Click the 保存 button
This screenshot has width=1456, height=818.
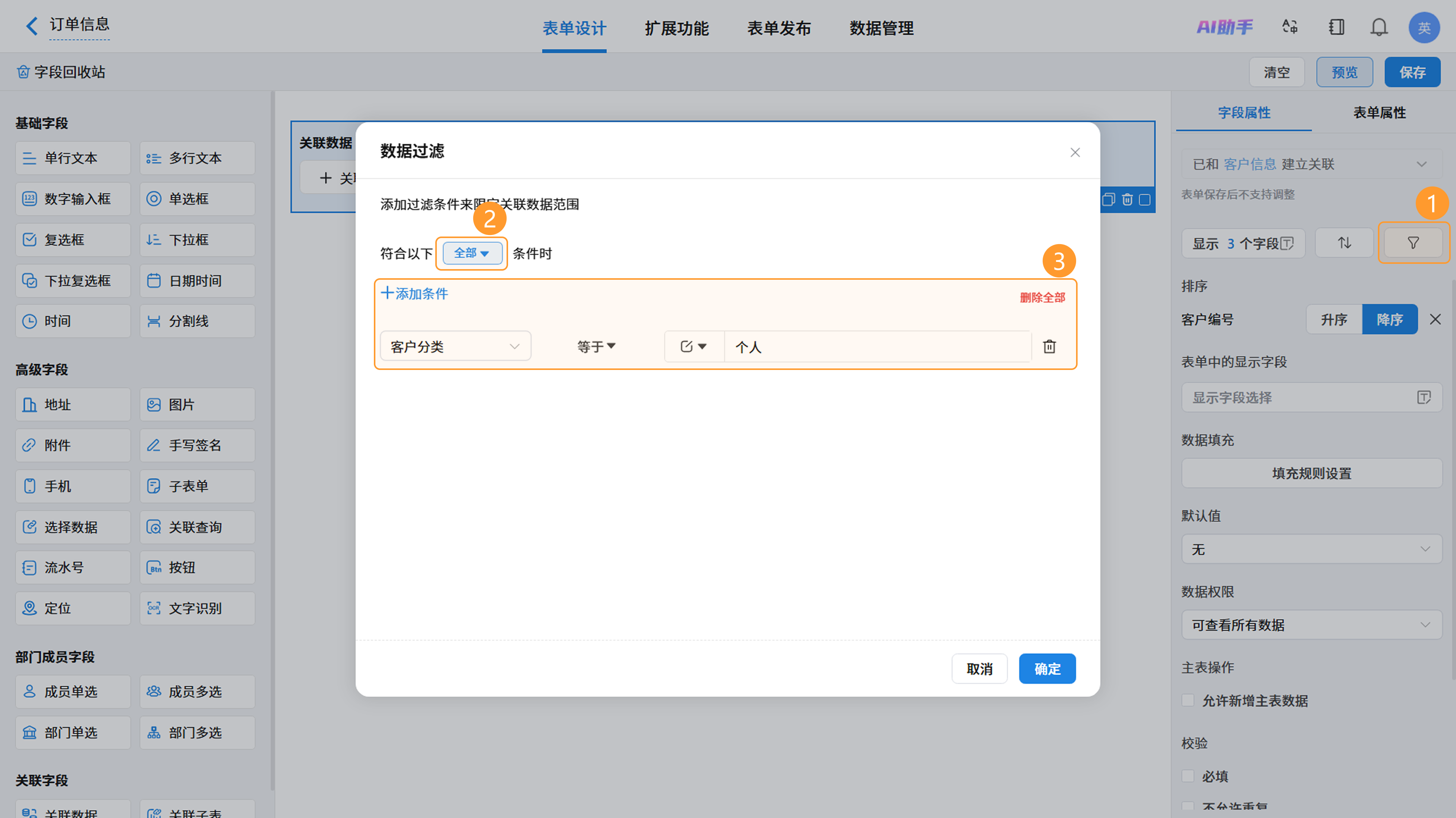(x=1412, y=72)
